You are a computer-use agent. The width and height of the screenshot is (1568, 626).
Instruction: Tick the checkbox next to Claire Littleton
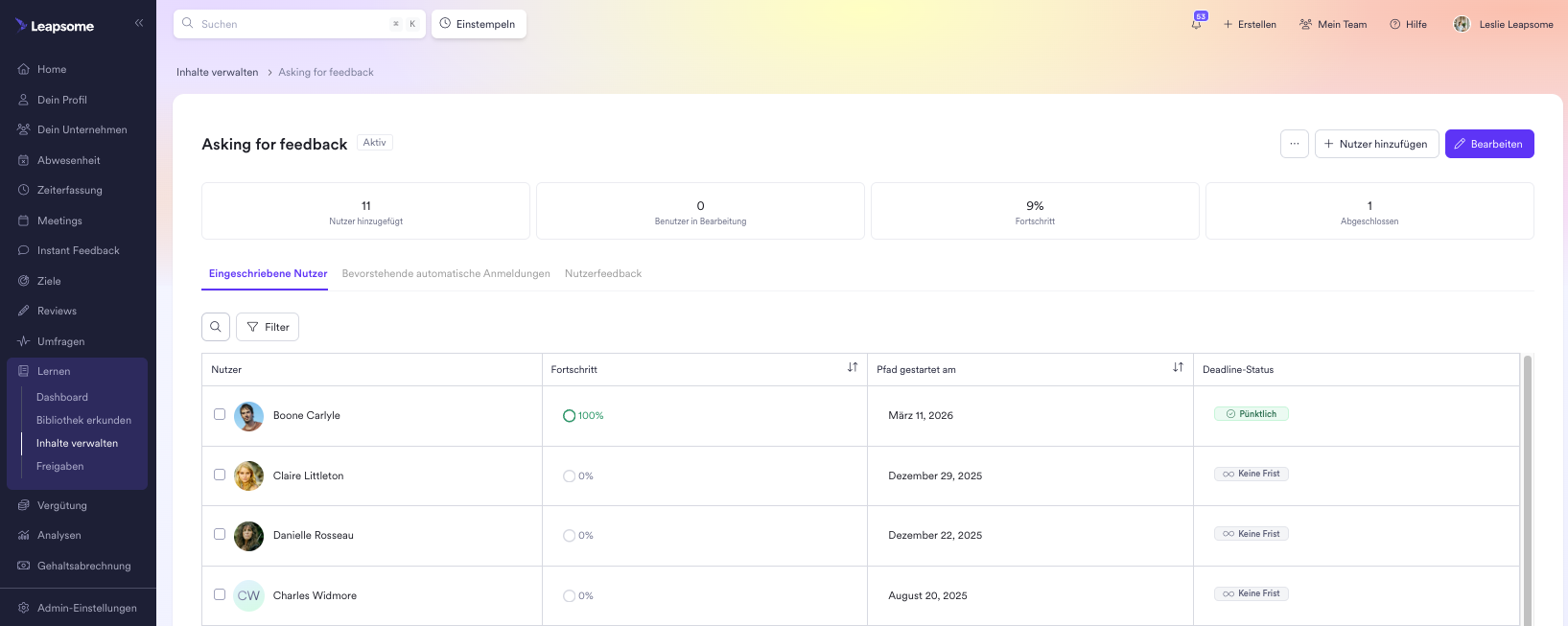click(220, 475)
